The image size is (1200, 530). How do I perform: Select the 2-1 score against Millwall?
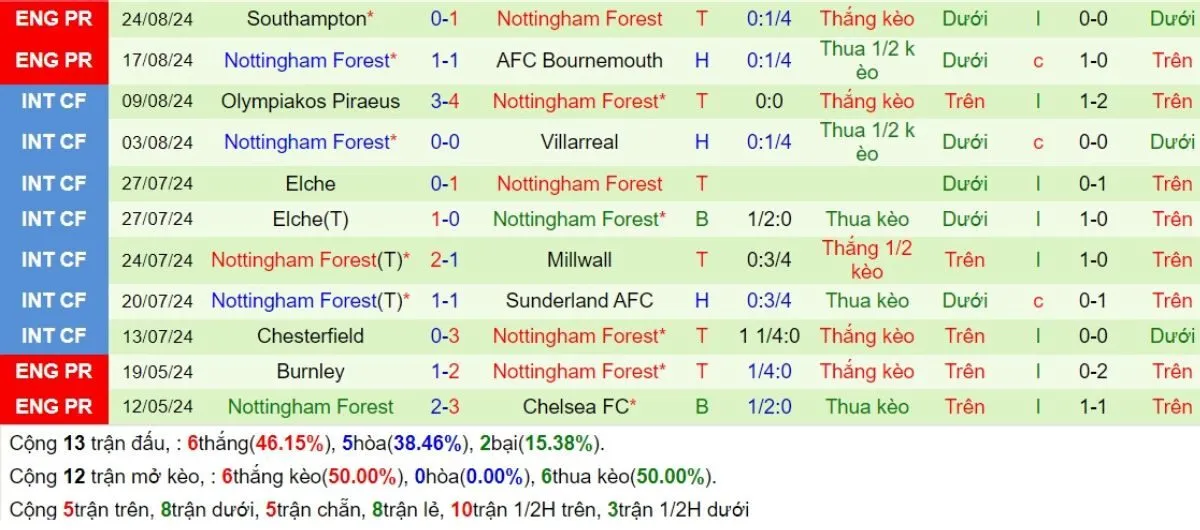tap(445, 260)
